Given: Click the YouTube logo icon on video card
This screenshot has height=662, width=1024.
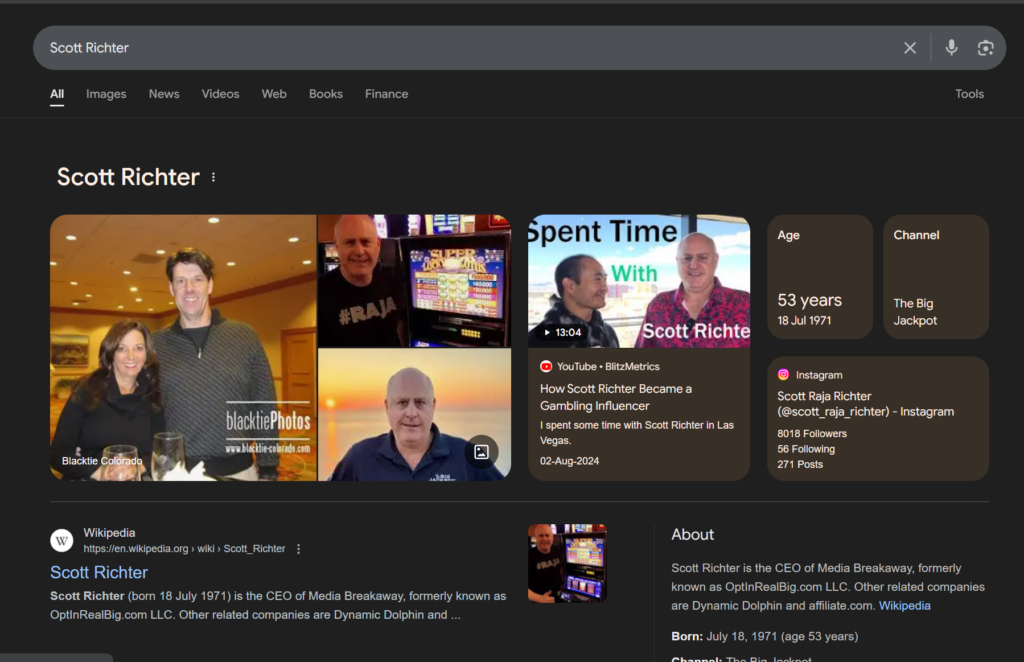Looking at the screenshot, I should pyautogui.click(x=546, y=366).
